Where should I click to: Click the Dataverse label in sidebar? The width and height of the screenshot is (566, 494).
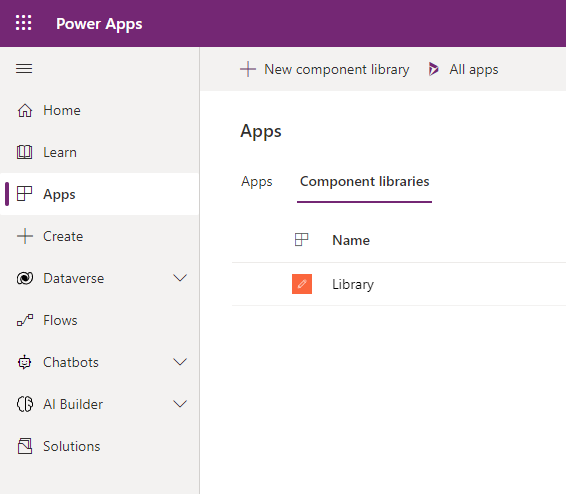click(74, 278)
